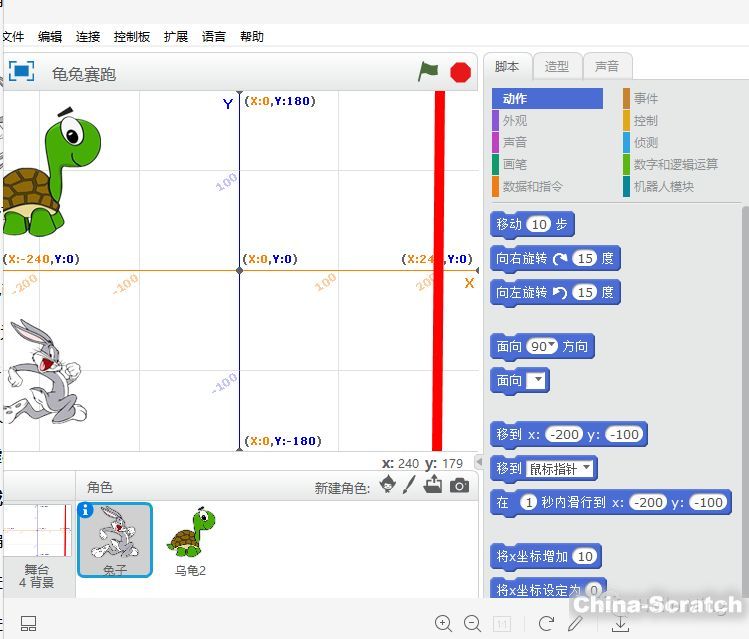
Task: Select the 乌龟2 sprite thumbnail
Action: click(x=190, y=540)
